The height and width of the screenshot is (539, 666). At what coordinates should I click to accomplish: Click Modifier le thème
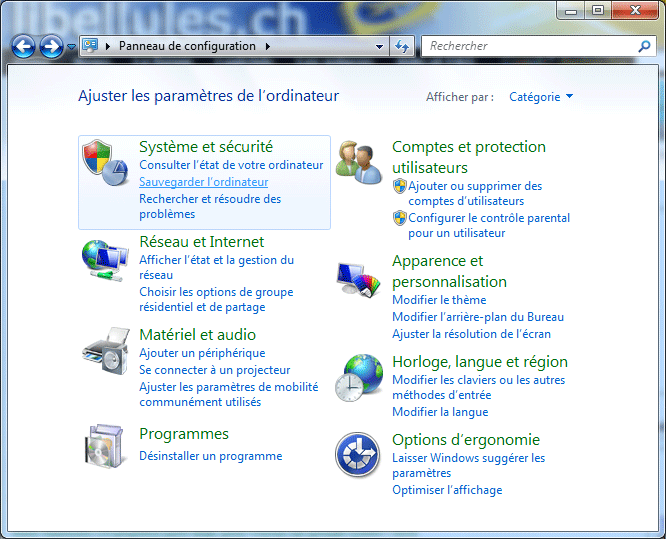pos(439,300)
